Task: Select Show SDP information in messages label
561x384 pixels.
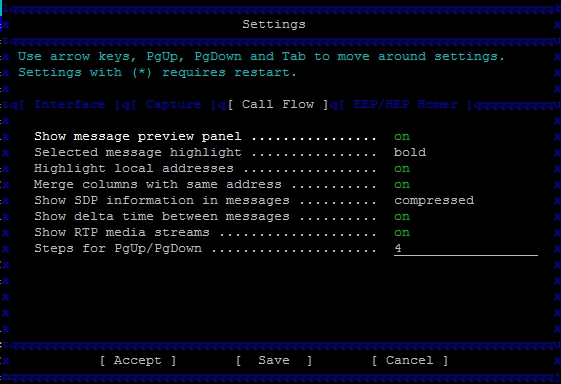Action: pos(162,200)
